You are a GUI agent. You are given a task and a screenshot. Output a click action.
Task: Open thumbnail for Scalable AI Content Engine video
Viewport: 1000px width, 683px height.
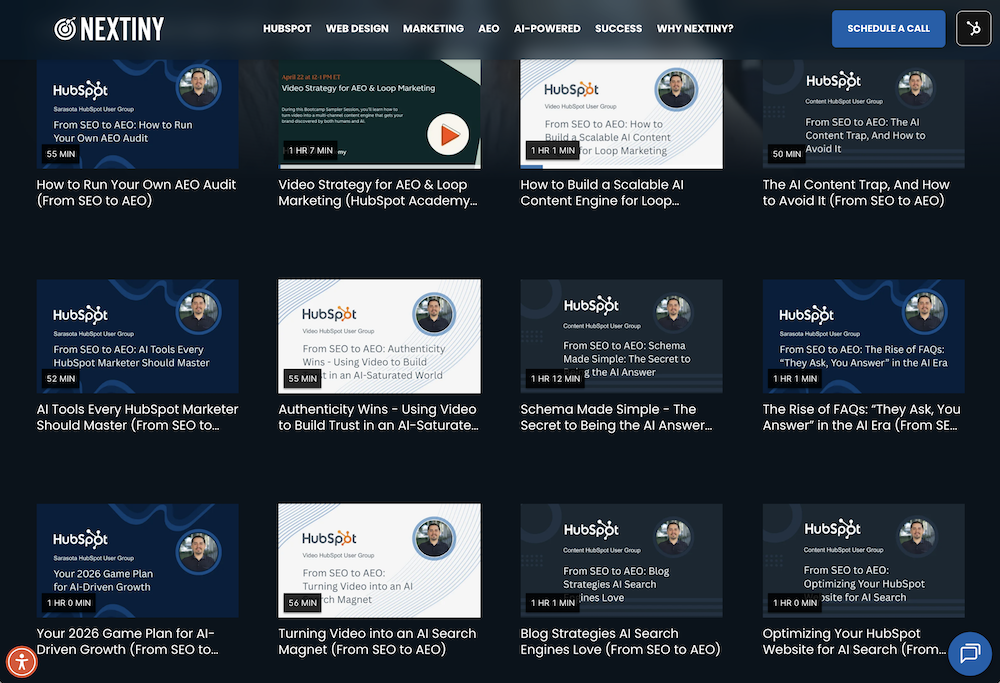pyautogui.click(x=622, y=114)
